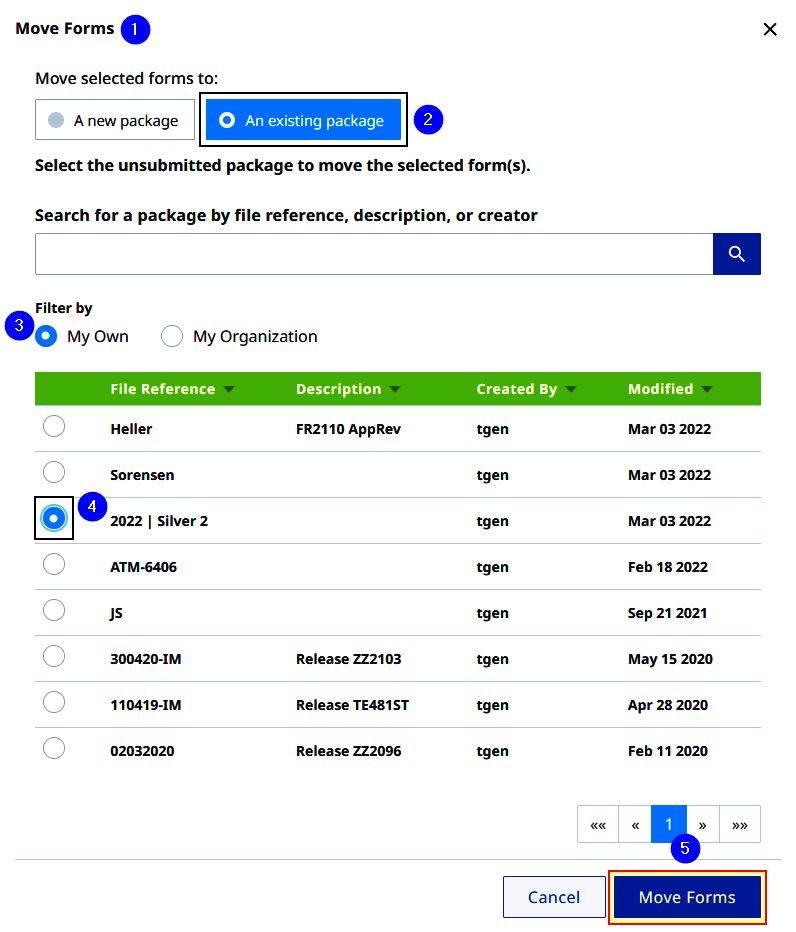Choose the A new package option

[115, 120]
